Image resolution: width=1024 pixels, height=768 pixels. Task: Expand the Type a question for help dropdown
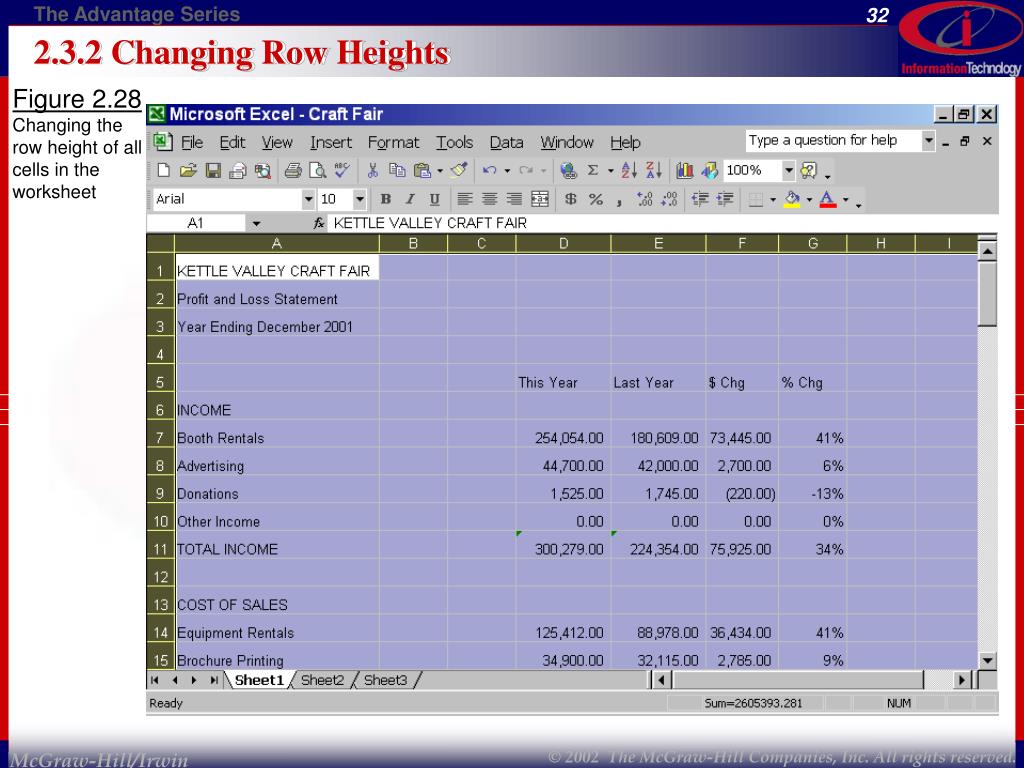pos(928,140)
